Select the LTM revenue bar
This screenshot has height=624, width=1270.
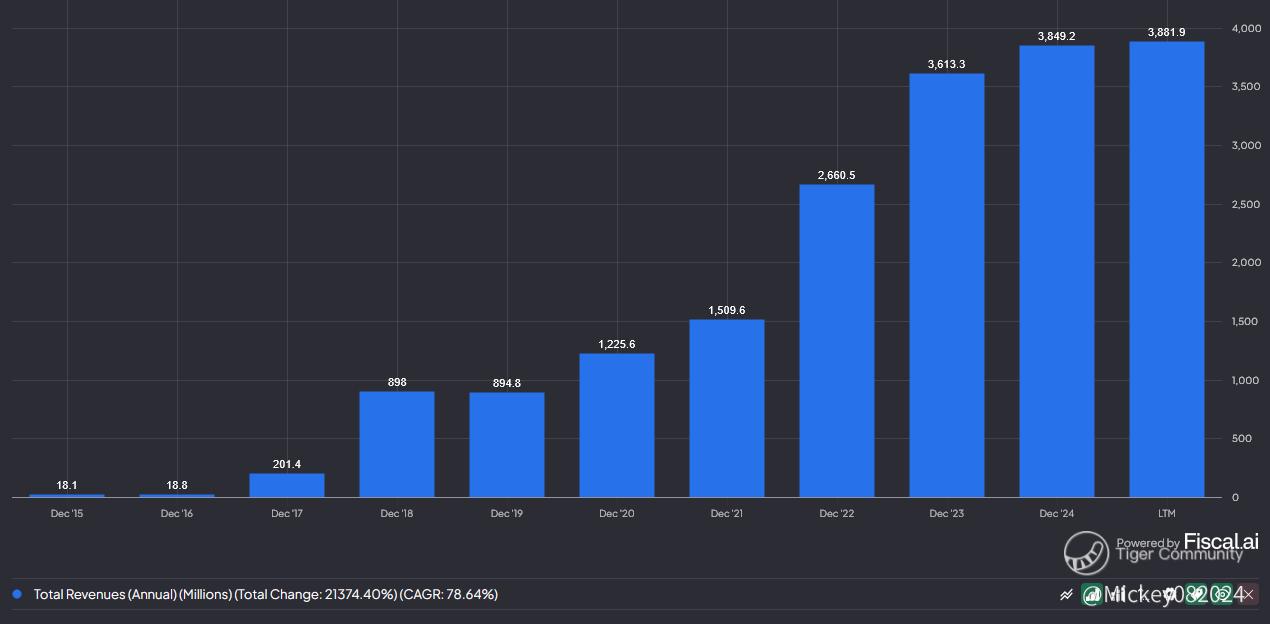pos(1167,269)
